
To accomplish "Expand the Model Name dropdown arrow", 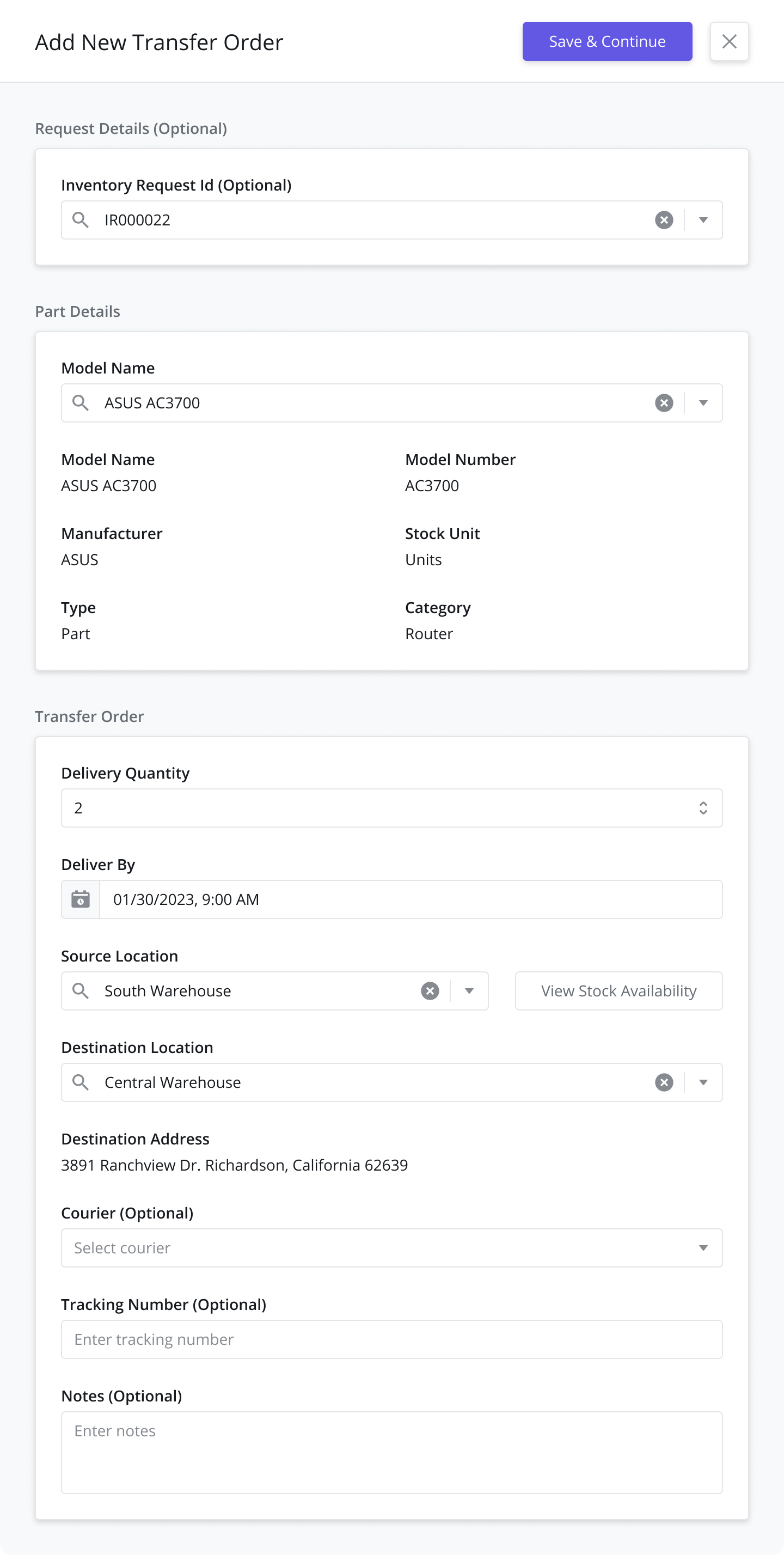I will (703, 403).
